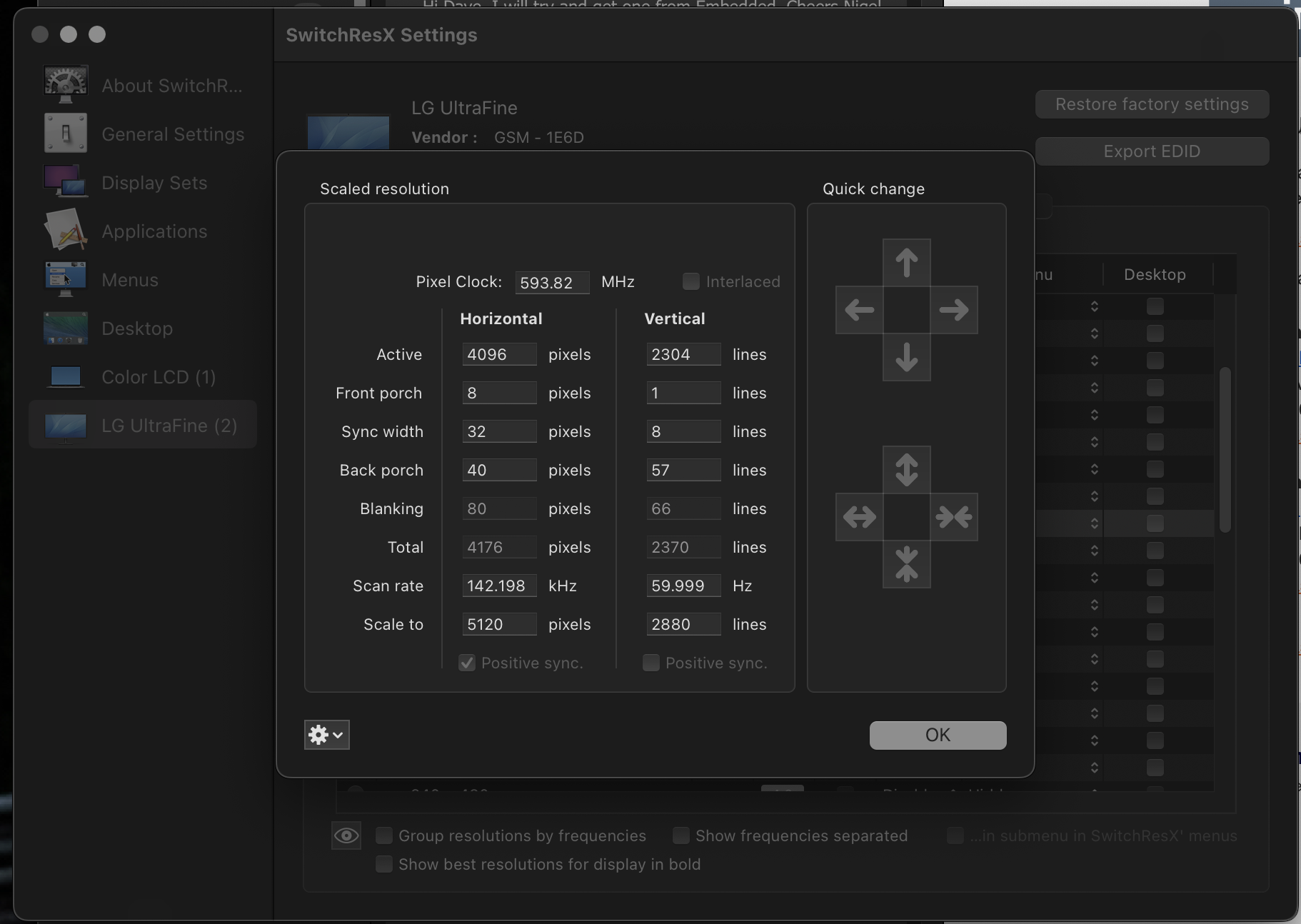1301x924 pixels.
Task: Open the gear actions dropdown menu
Action: [327, 735]
